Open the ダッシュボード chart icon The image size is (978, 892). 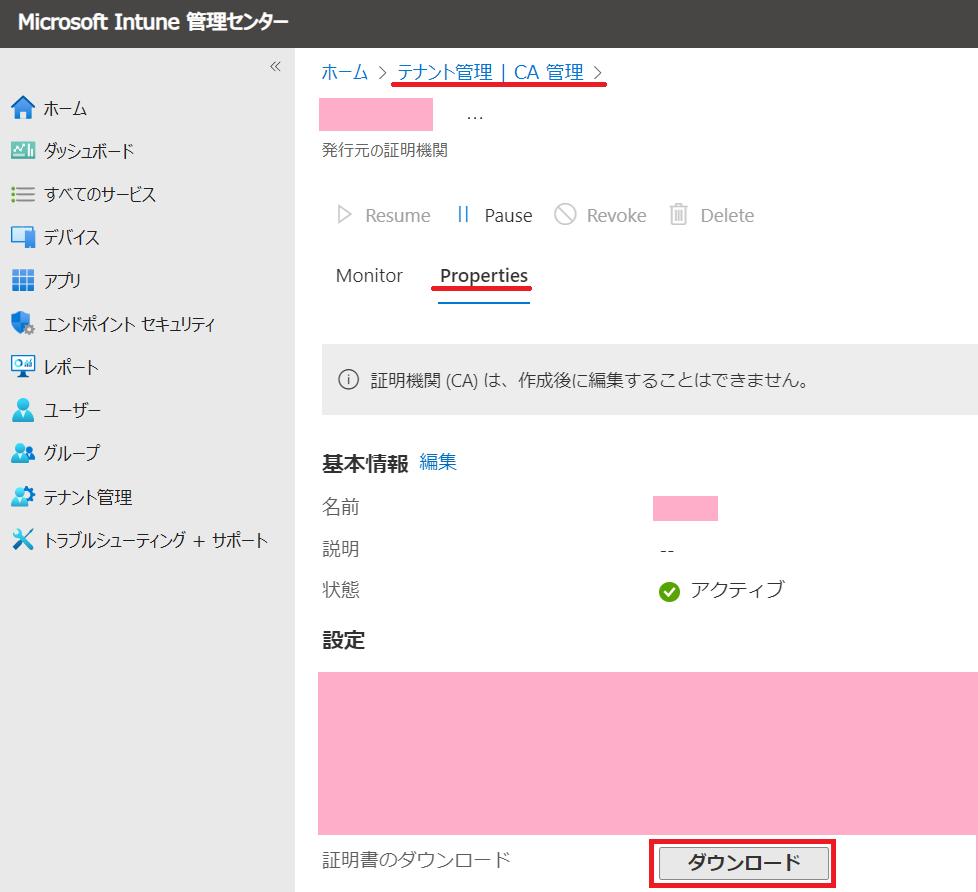point(23,150)
